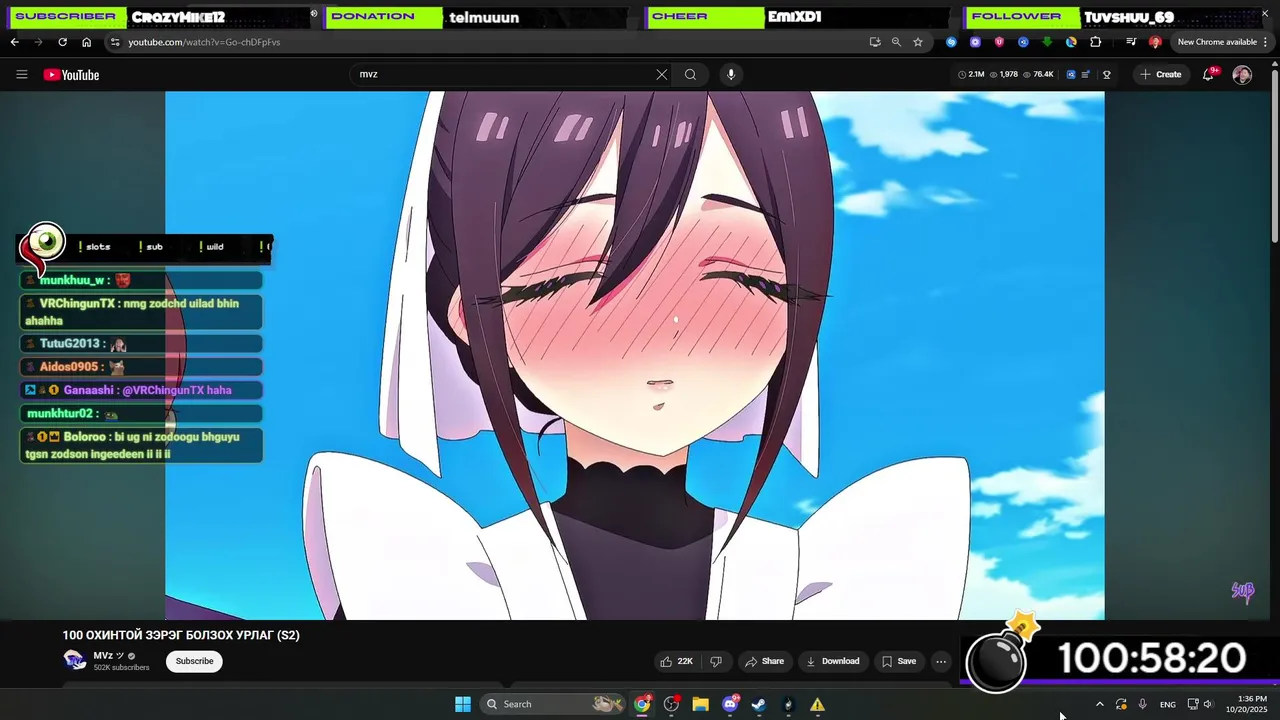1280x720 pixels.
Task: Save the video to a playlist
Action: coord(898,661)
